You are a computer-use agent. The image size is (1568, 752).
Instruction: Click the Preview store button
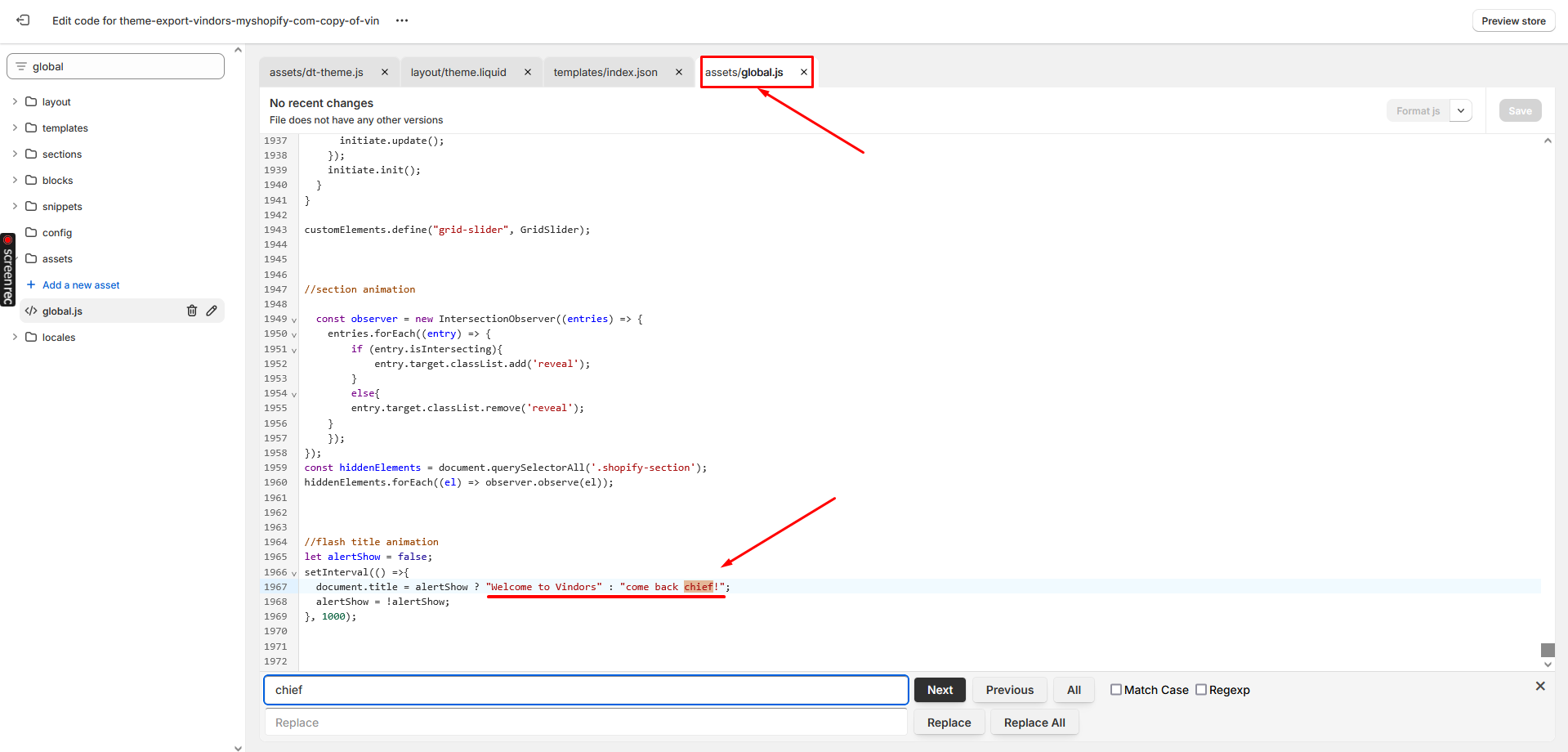(x=1513, y=20)
